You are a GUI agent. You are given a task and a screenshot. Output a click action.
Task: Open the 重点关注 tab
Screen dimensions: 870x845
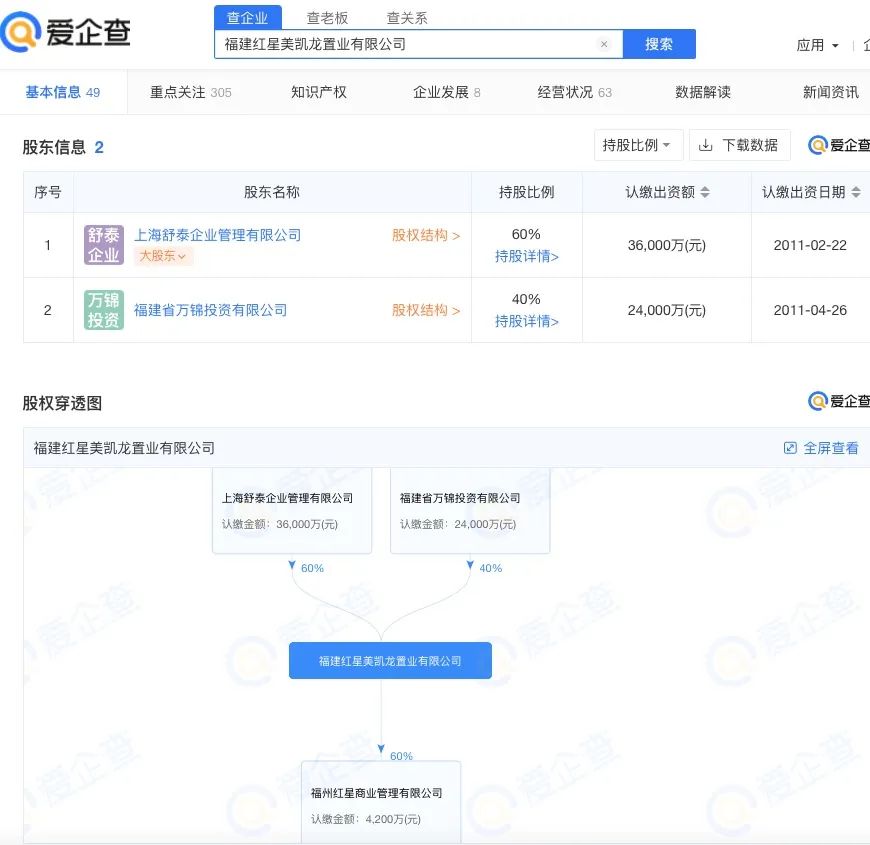(191, 92)
